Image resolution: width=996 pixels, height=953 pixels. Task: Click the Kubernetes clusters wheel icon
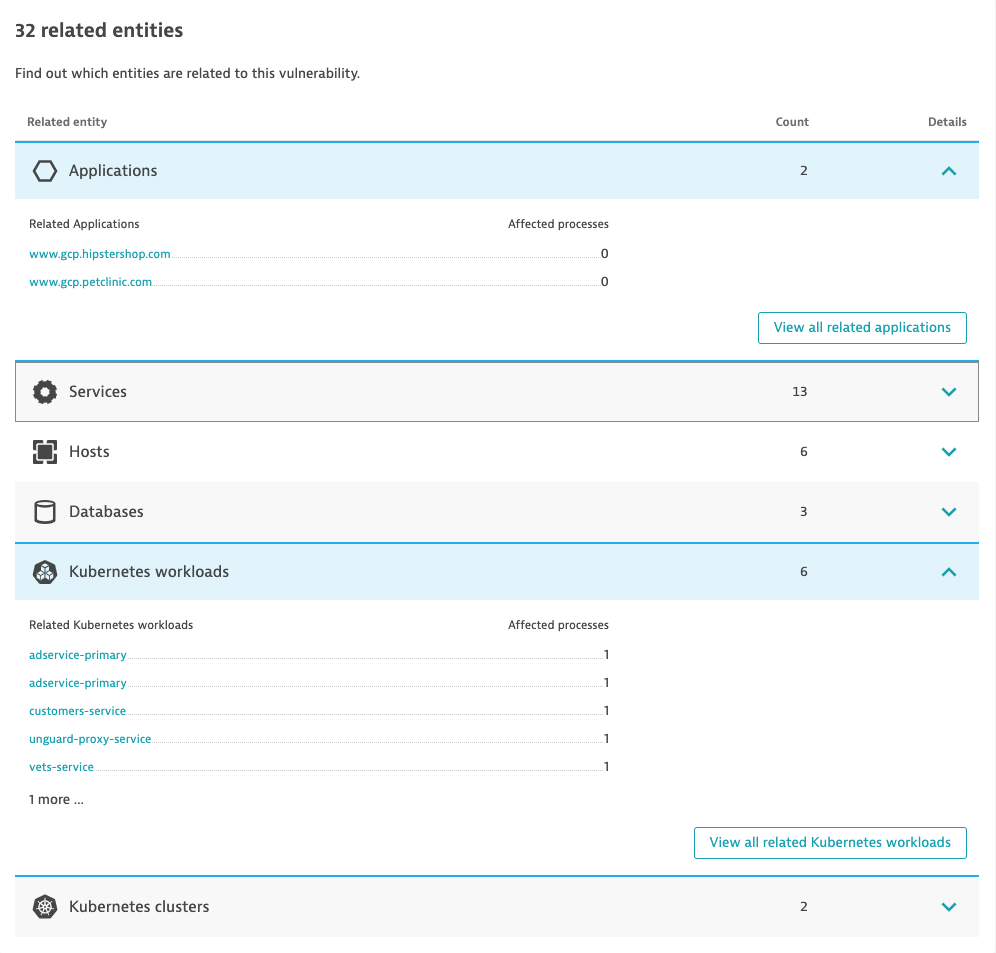[45, 907]
